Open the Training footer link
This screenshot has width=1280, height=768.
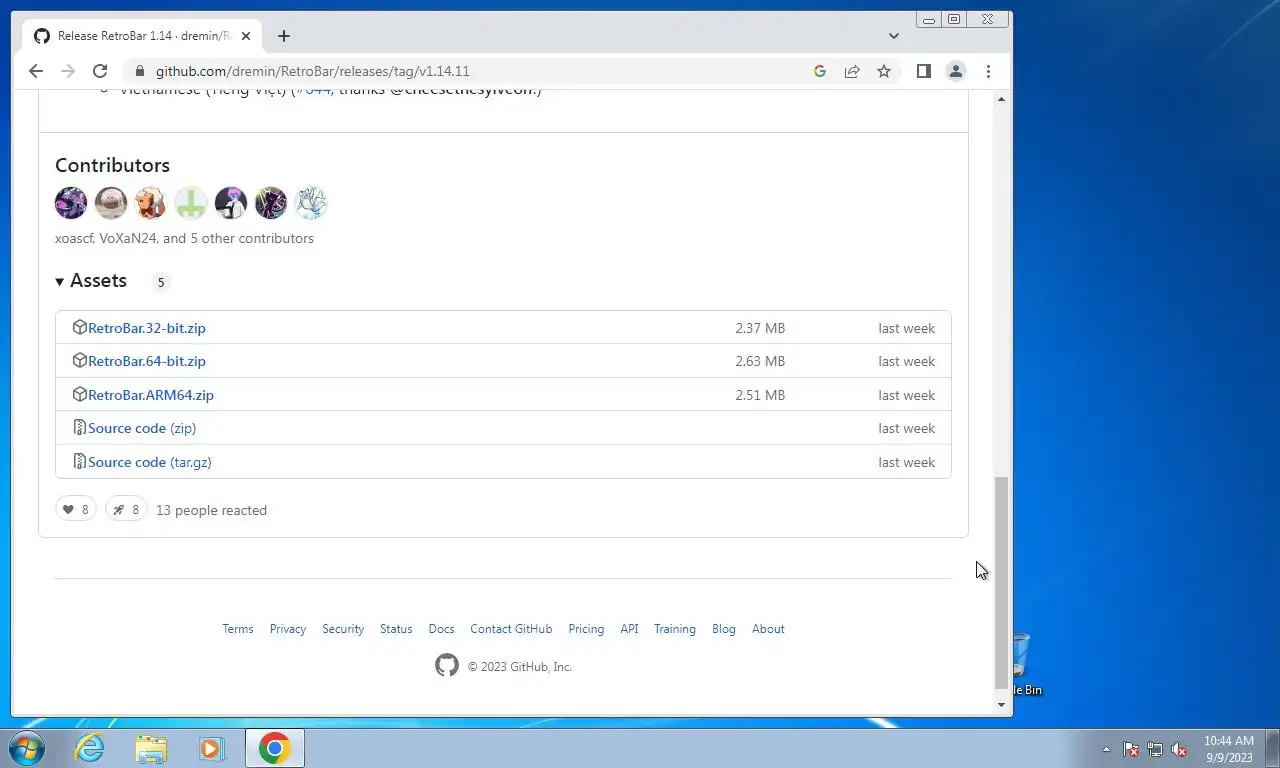tap(675, 629)
